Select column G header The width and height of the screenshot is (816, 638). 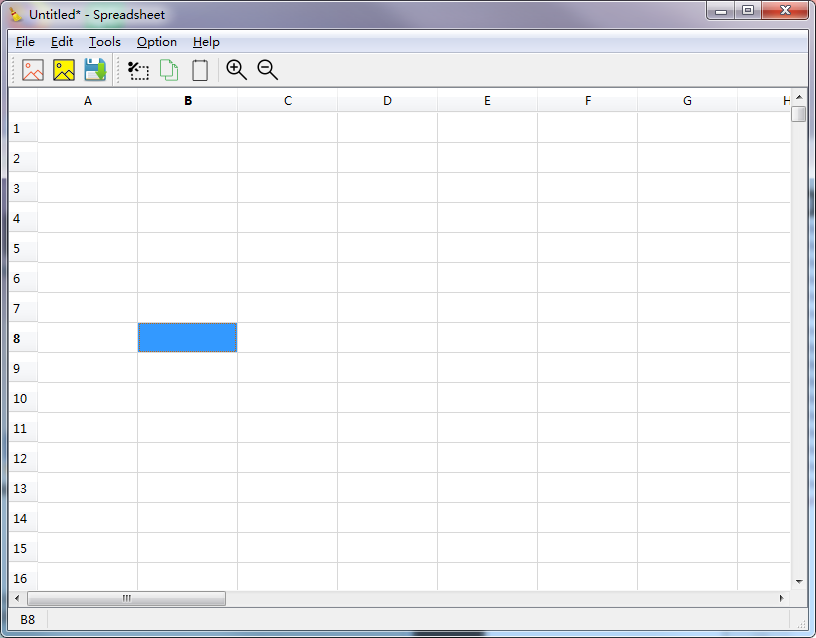coord(687,101)
